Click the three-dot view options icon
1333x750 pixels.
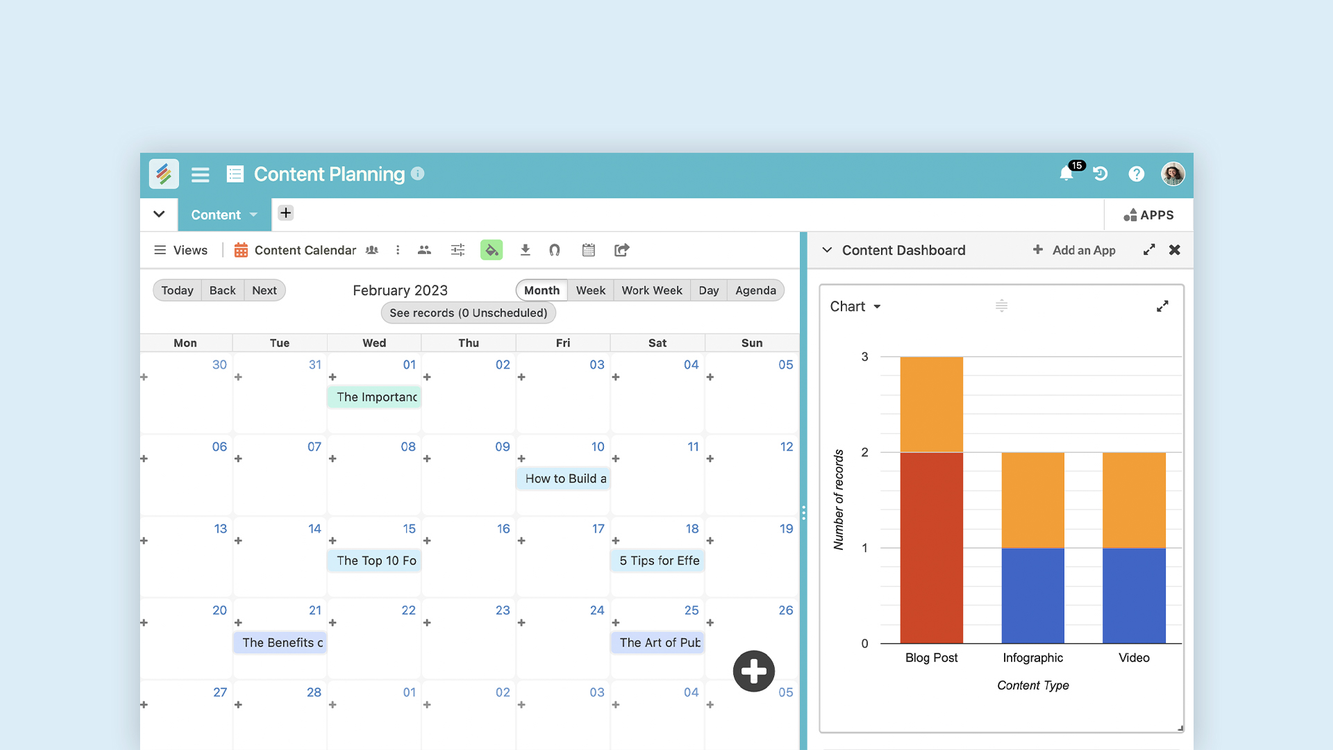coord(398,250)
